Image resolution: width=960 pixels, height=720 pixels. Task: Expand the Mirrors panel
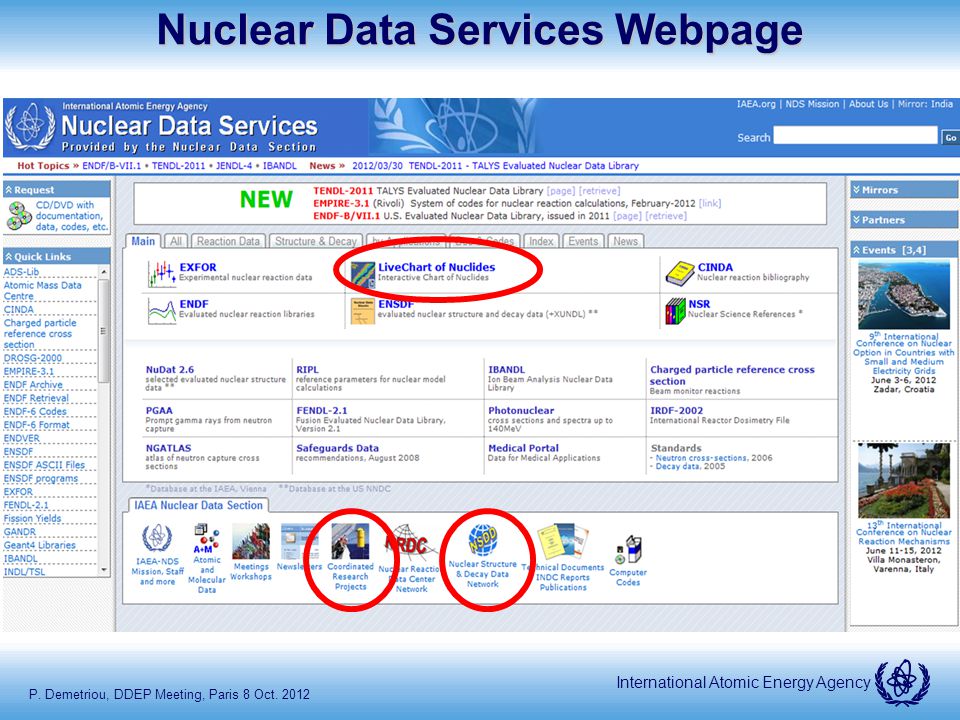904,190
